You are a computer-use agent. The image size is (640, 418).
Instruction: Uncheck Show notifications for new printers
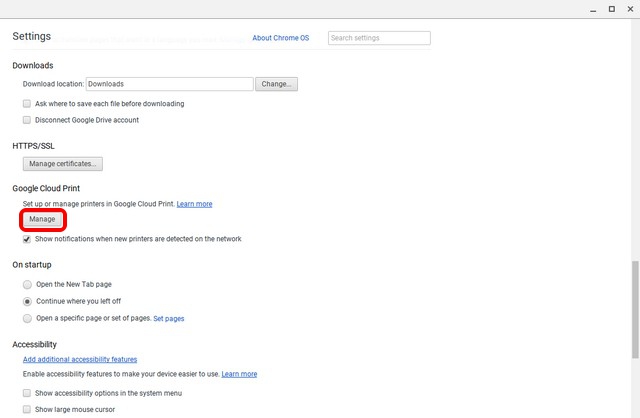coord(27,239)
